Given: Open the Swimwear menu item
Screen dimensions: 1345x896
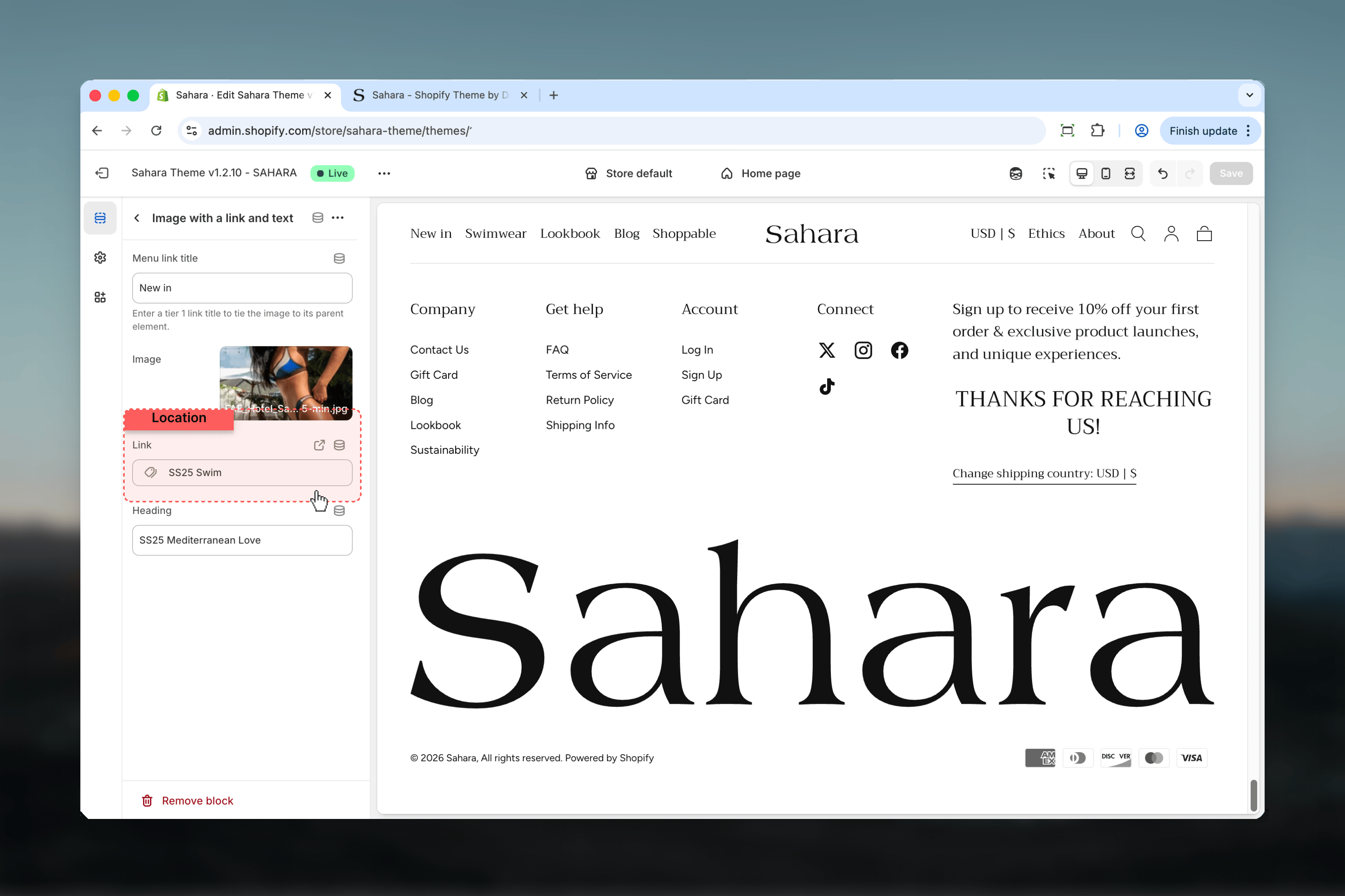Looking at the screenshot, I should tap(496, 234).
